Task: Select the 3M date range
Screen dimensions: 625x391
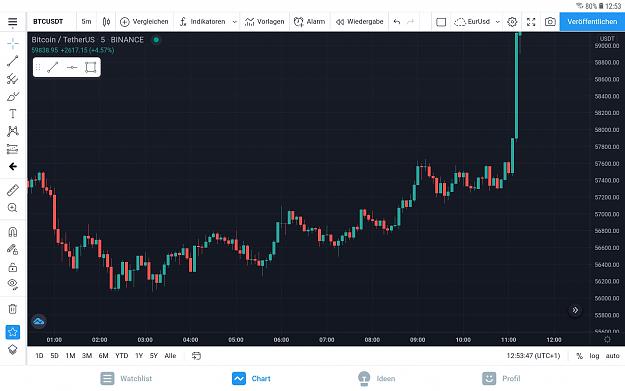Action: tap(87, 356)
